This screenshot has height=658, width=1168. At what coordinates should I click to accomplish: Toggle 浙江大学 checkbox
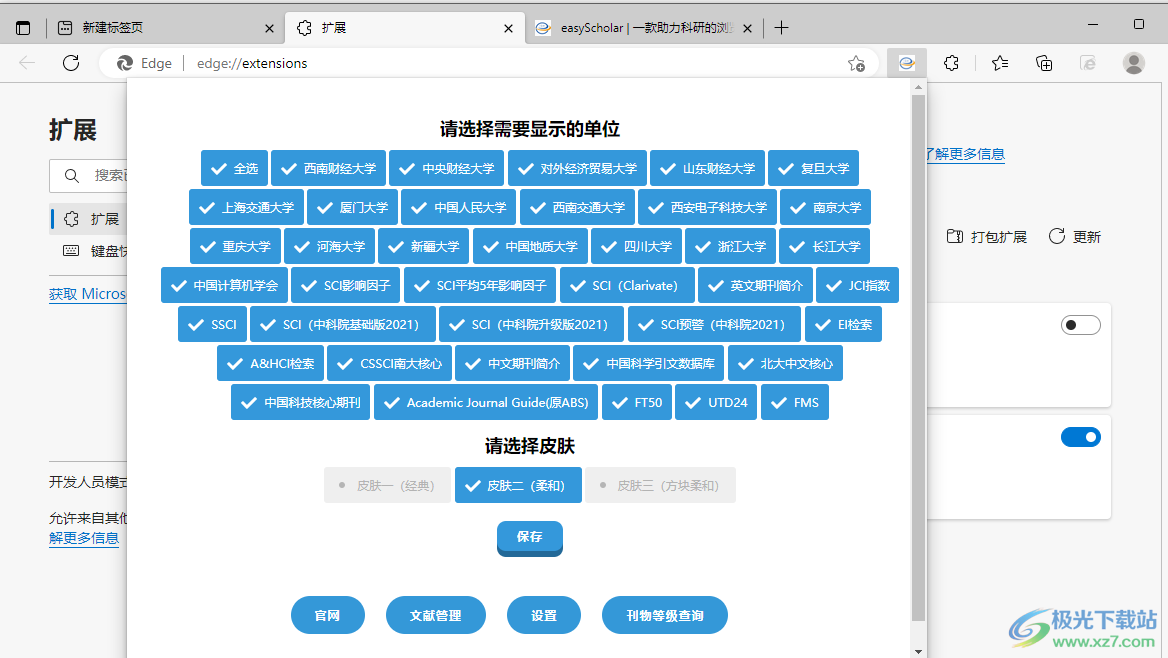pyautogui.click(x=730, y=246)
